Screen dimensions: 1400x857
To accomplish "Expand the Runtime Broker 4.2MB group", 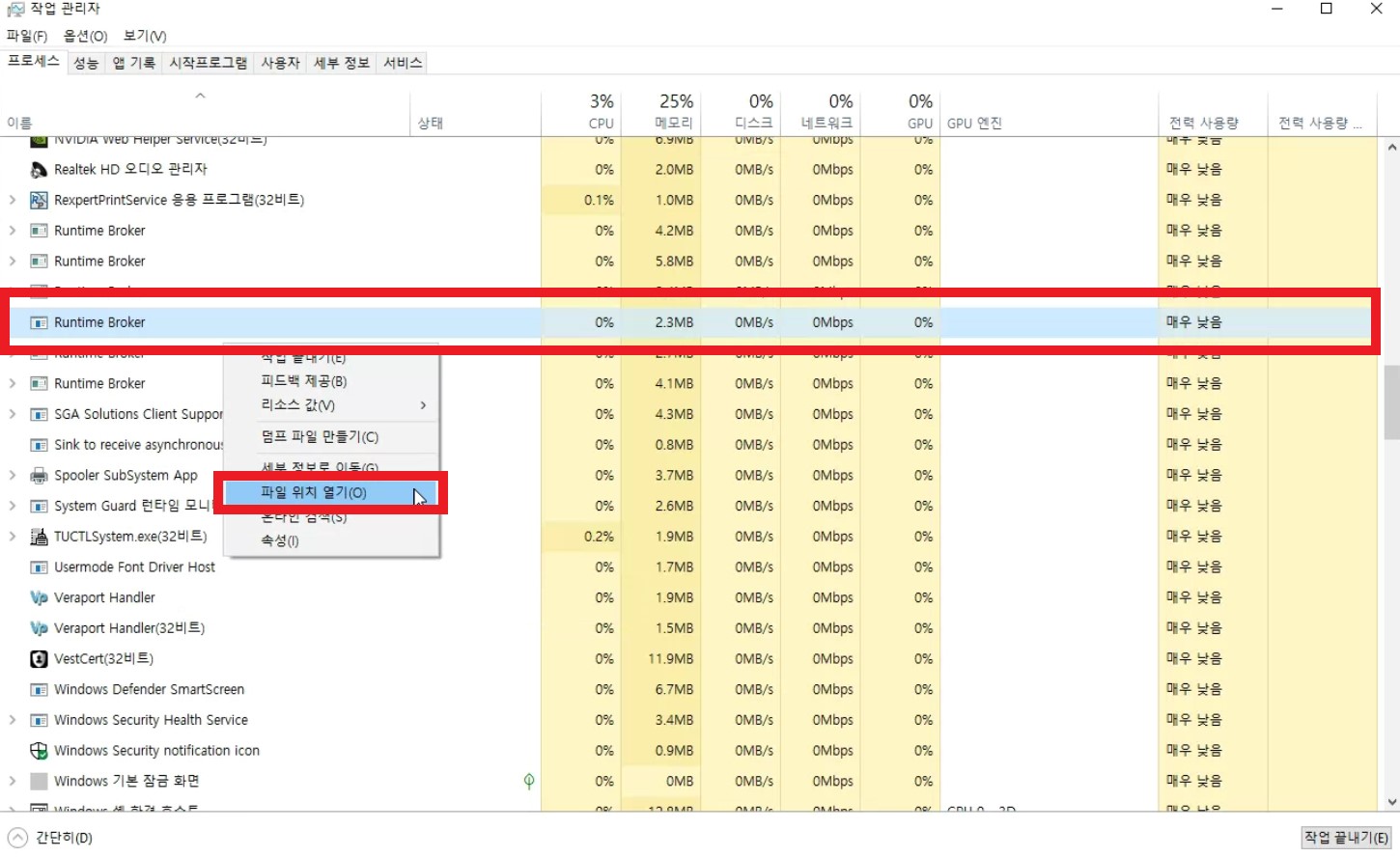I will coord(13,231).
